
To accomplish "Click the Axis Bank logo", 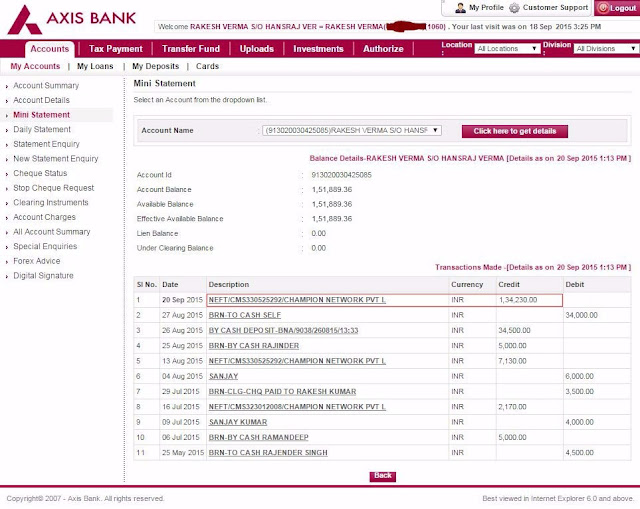I will [x=72, y=19].
